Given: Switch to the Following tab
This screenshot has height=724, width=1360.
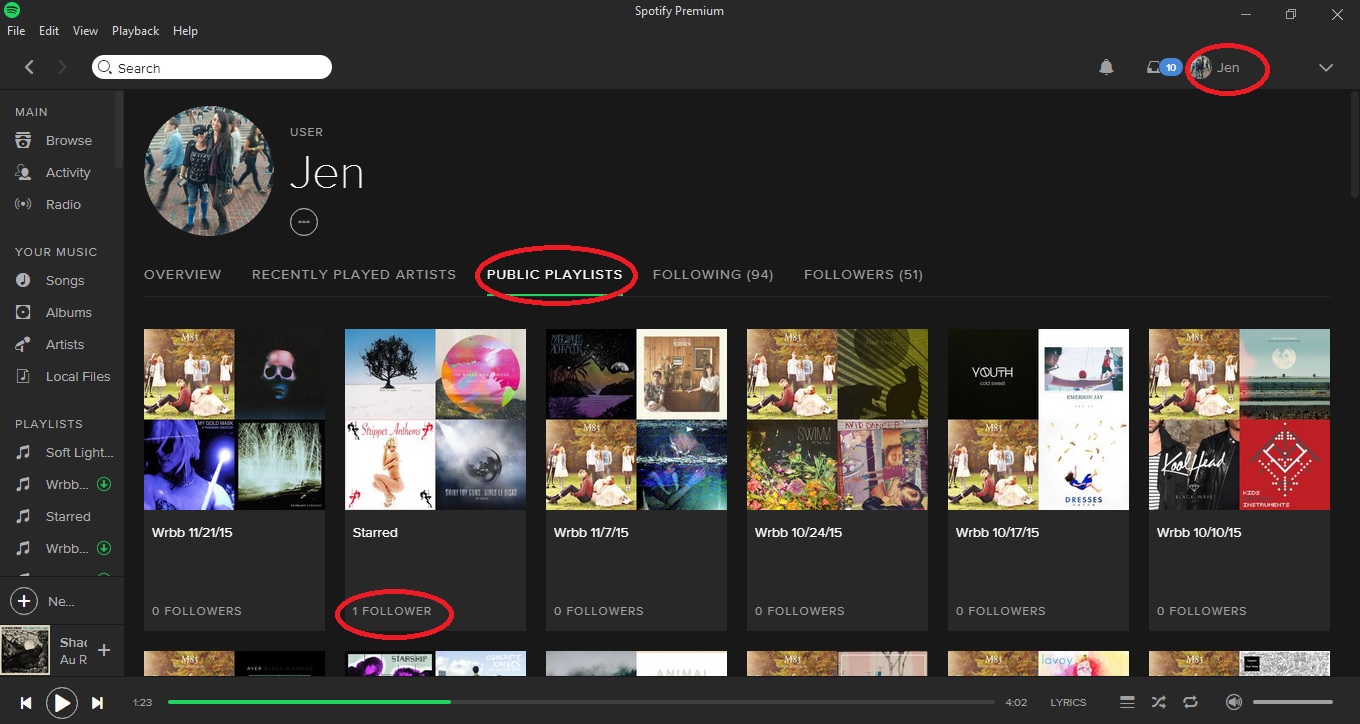Looking at the screenshot, I should (x=713, y=274).
